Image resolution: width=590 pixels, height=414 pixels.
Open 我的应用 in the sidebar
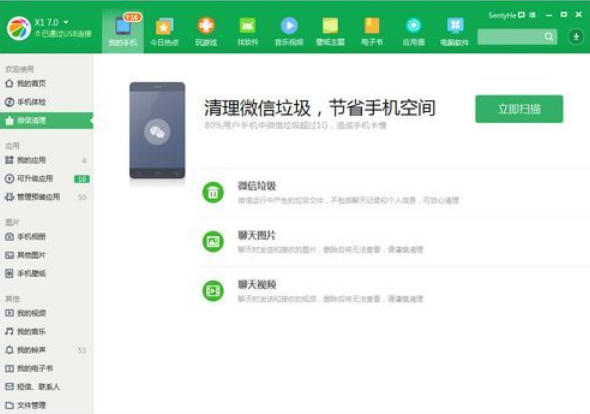tap(47, 160)
